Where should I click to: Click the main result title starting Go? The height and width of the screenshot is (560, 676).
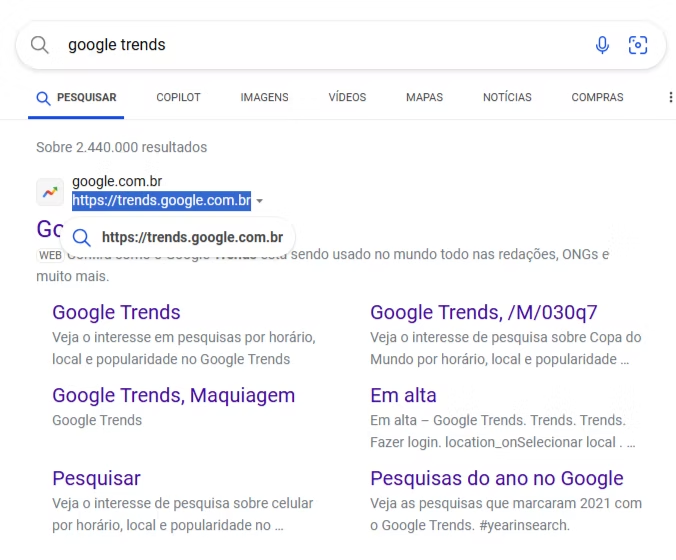50,229
